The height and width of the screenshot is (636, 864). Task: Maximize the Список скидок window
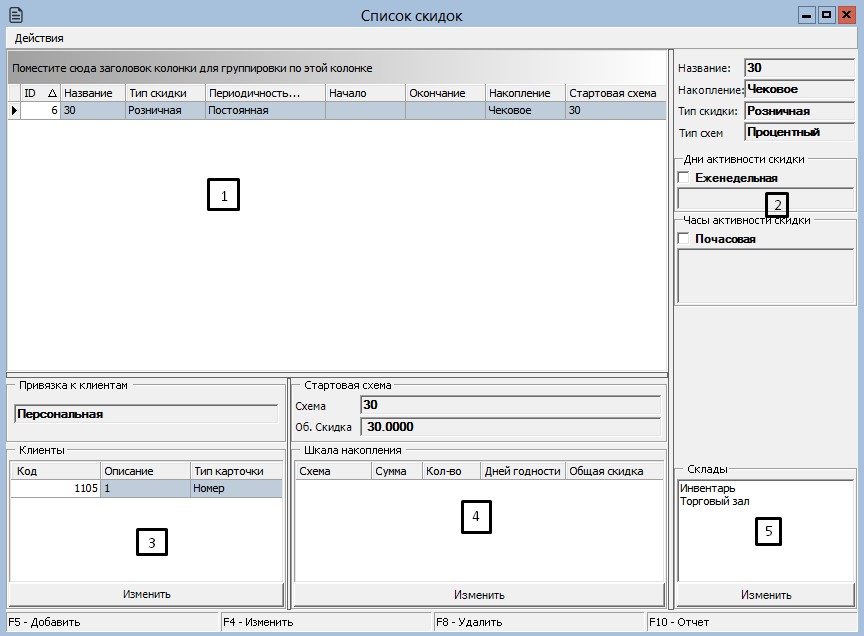[826, 15]
